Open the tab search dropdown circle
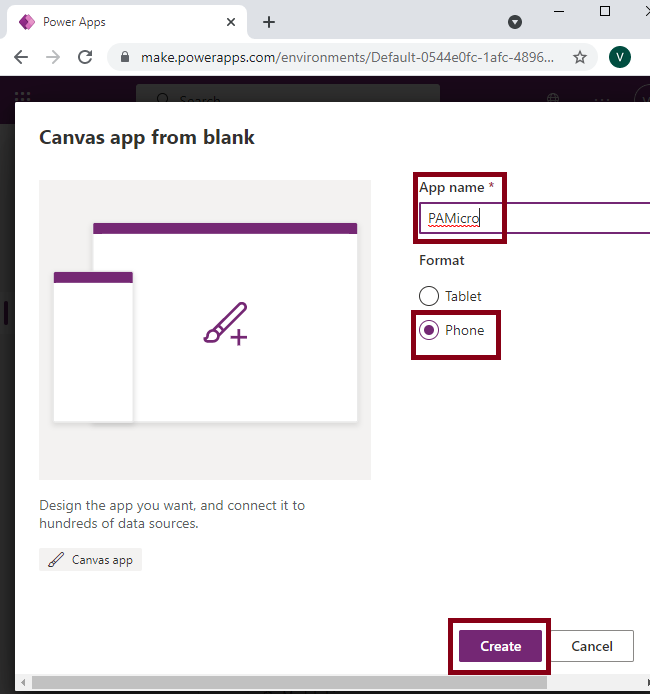Screen dimensions: 650x694 pyautogui.click(x=515, y=22)
